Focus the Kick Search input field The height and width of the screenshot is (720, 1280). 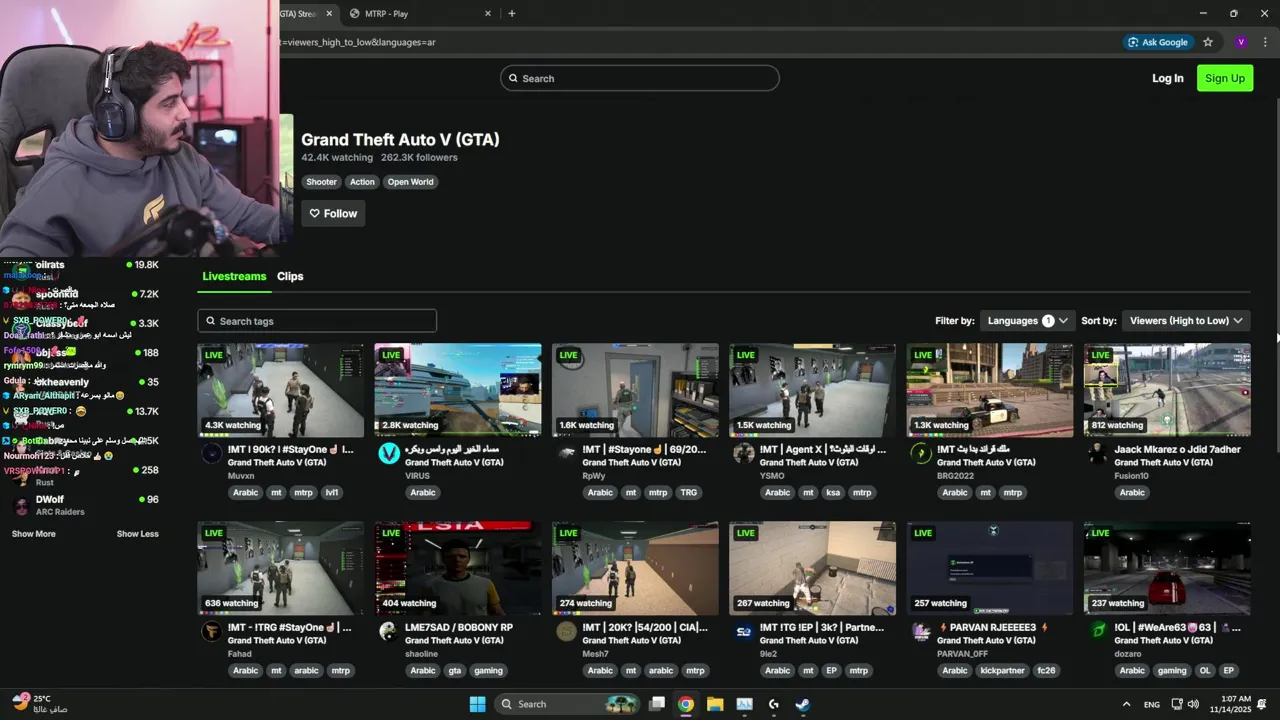pyautogui.click(x=640, y=78)
